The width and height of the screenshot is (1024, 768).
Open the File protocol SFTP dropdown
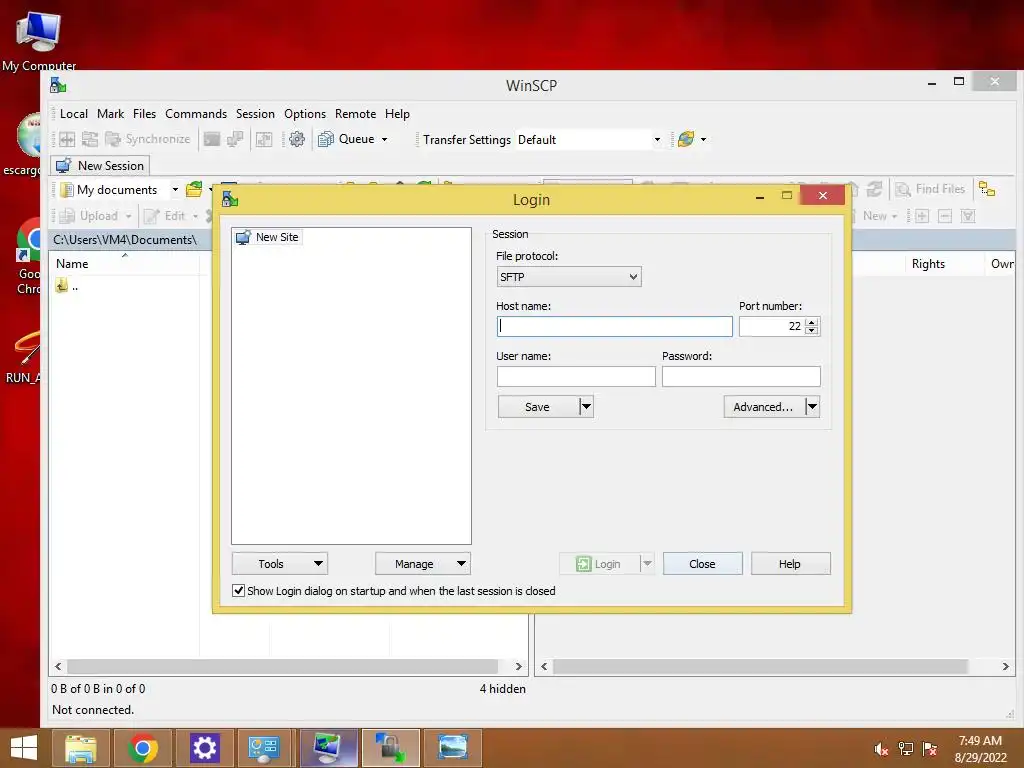tap(569, 277)
